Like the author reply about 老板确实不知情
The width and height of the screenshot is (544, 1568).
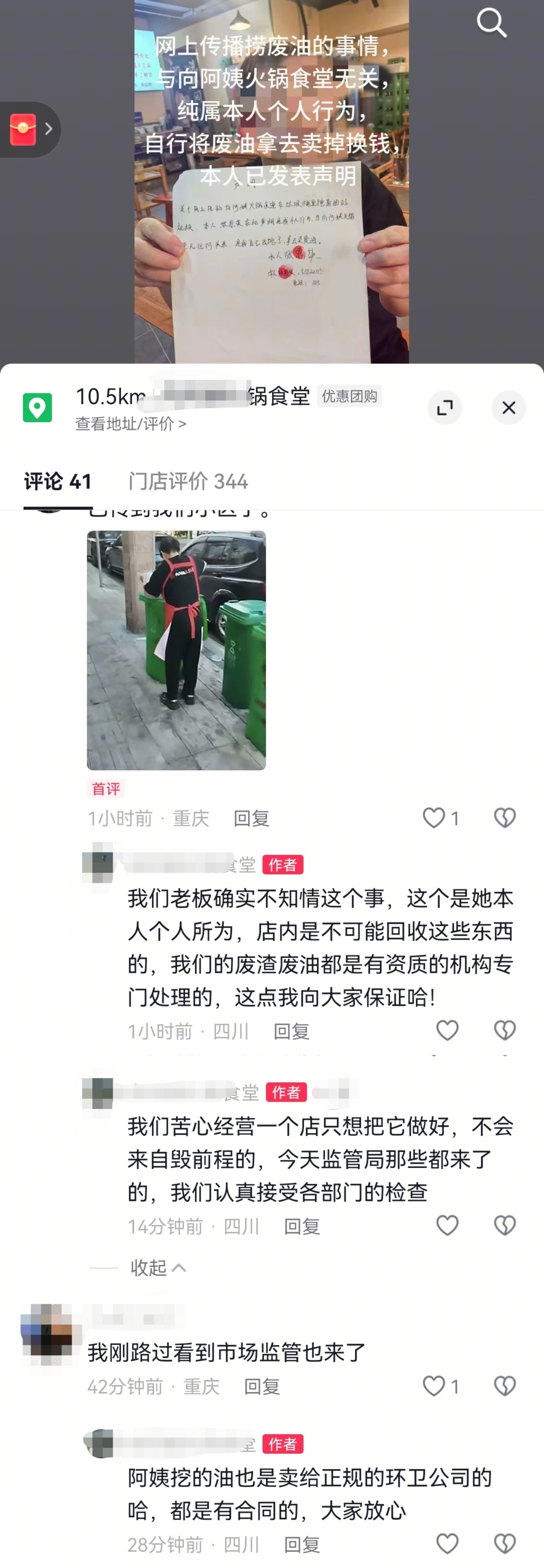447,1030
